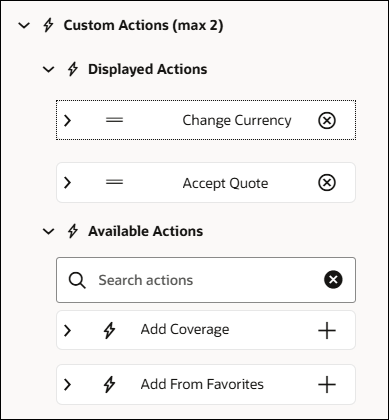Expand the Add From Favorites action row

coord(68,384)
